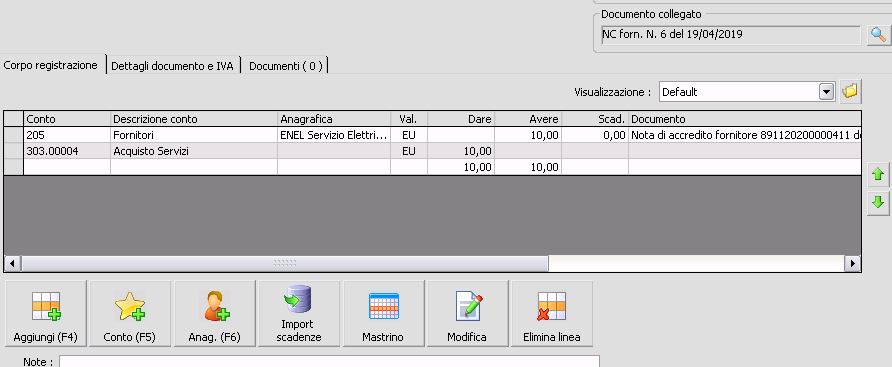Move row up with green arrow

pyautogui.click(x=878, y=175)
